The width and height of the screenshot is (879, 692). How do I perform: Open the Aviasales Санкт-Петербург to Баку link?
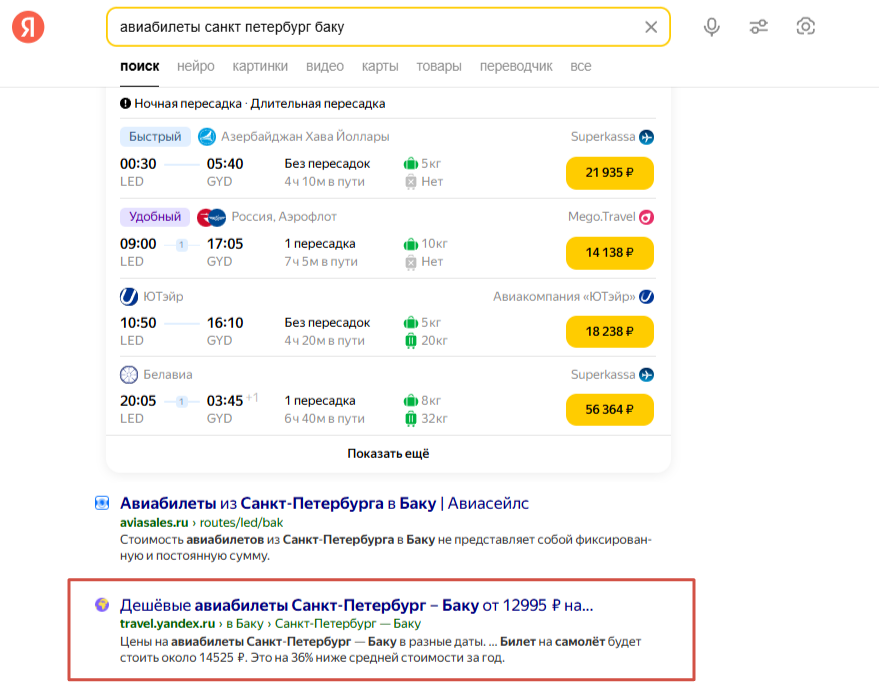point(324,503)
